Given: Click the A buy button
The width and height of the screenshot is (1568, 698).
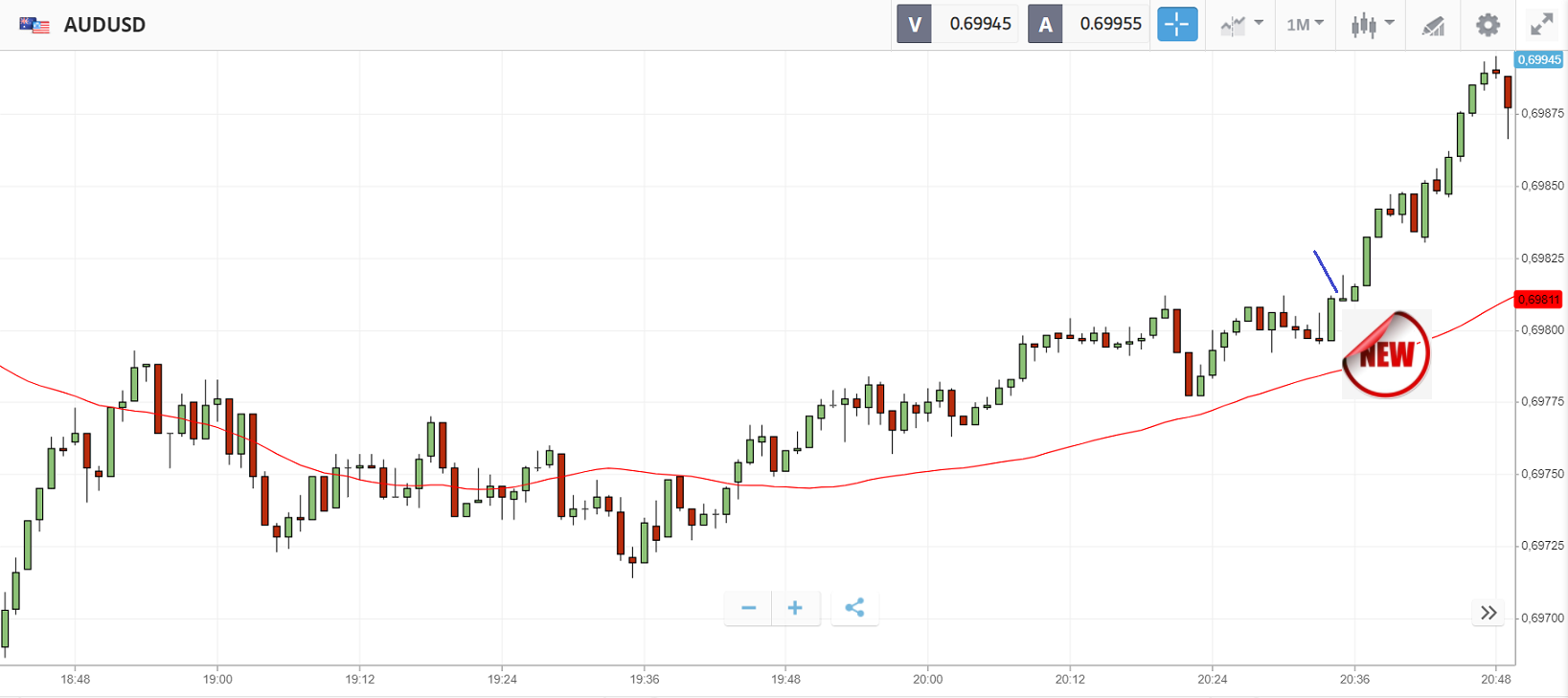Looking at the screenshot, I should click(x=1045, y=24).
